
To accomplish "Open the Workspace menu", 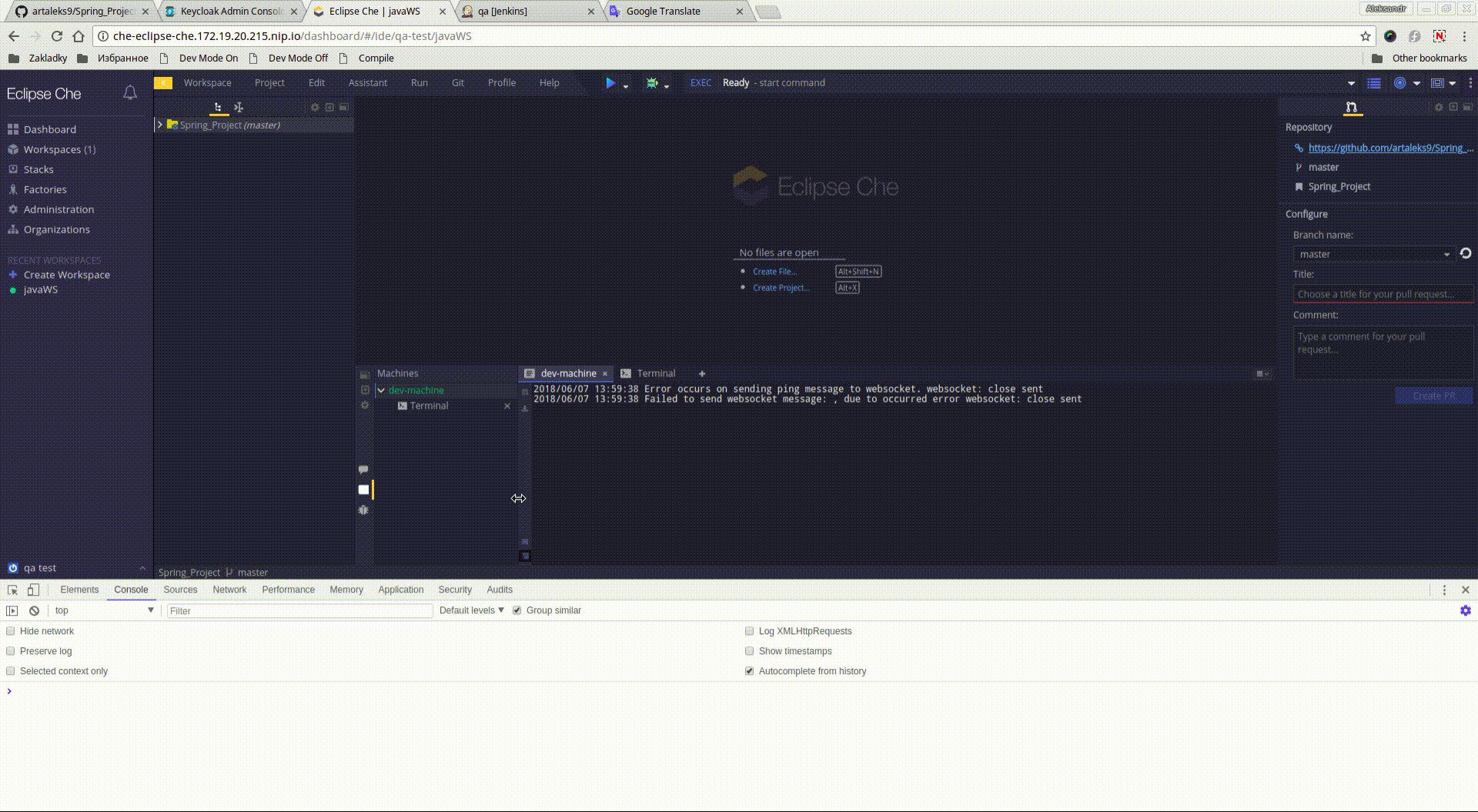I will (207, 83).
